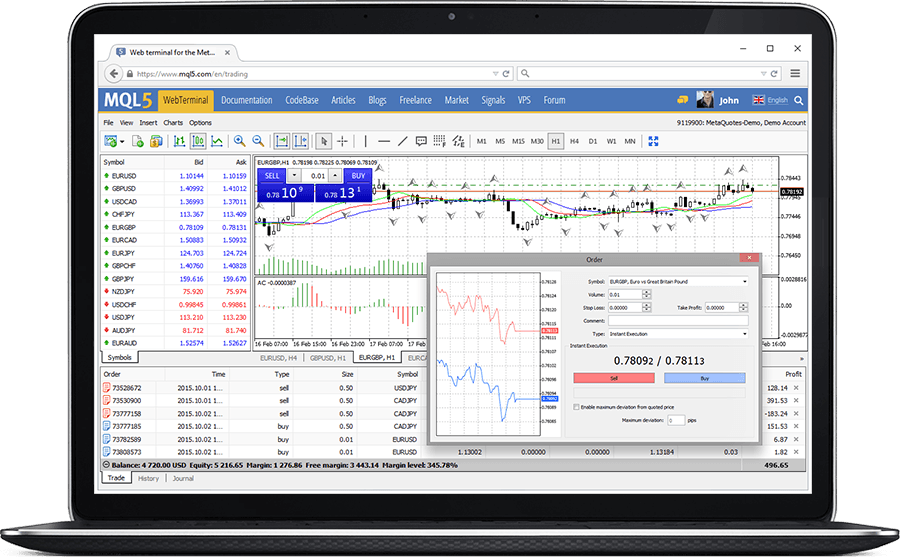Toggle chart auto scroll icon

[282, 141]
